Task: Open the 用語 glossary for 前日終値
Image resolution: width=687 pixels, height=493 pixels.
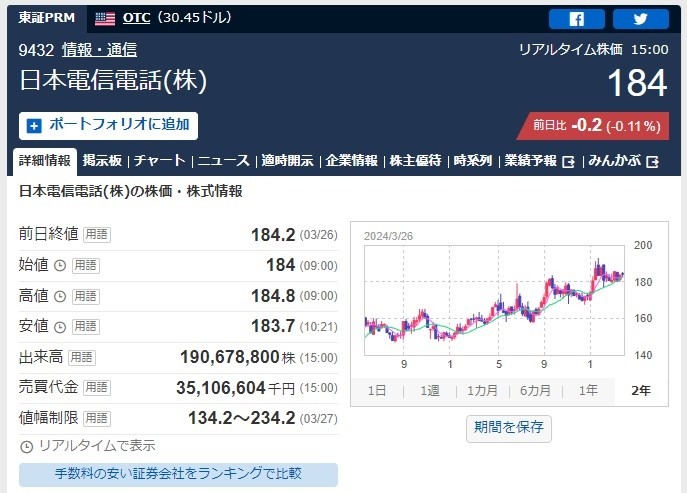Action: pos(97,234)
